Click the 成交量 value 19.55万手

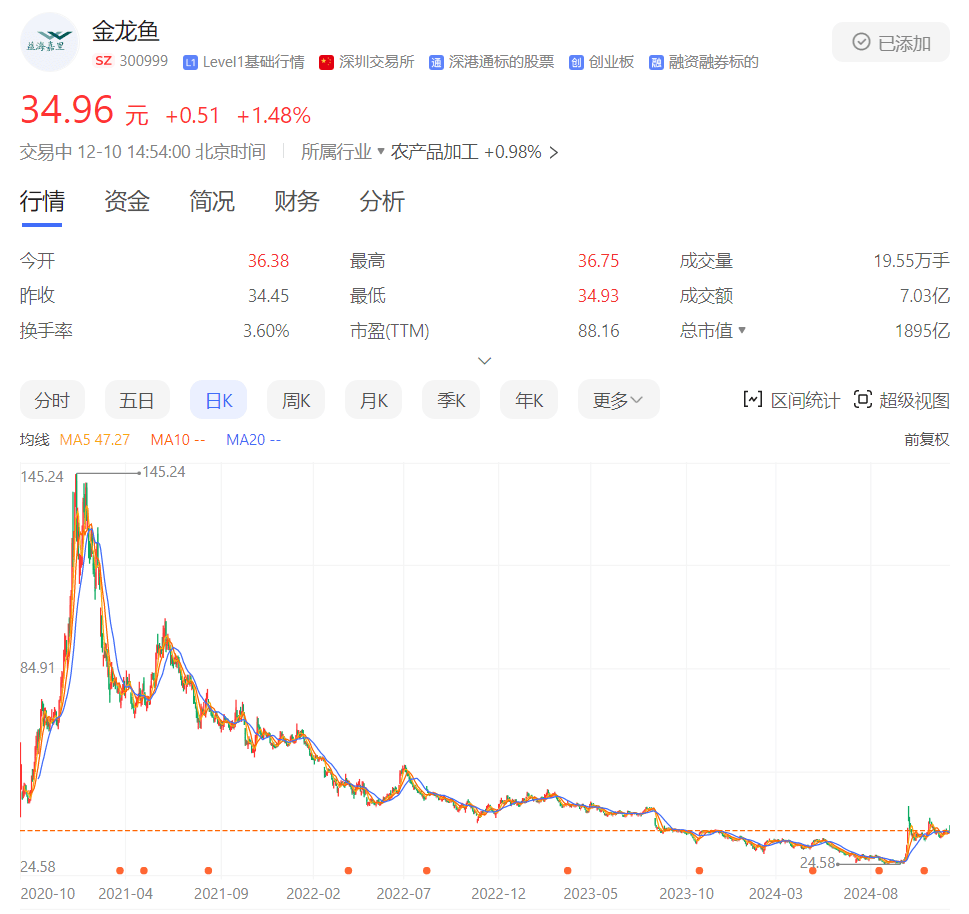[x=912, y=261]
